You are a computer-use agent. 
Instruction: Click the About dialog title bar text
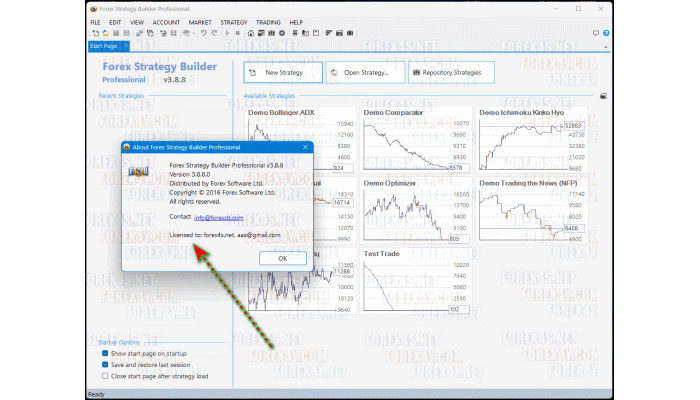click(x=186, y=147)
